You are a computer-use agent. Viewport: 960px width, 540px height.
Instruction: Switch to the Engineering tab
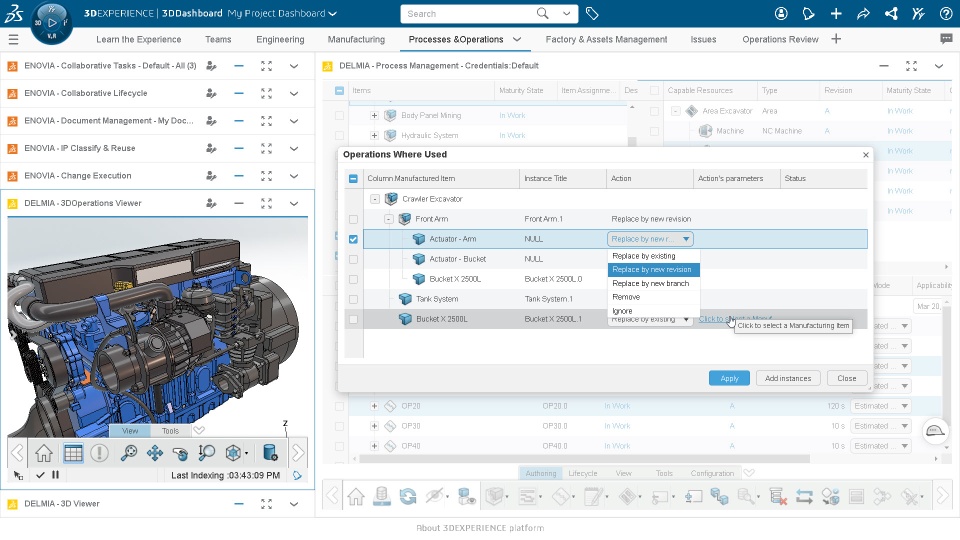[x=280, y=39]
